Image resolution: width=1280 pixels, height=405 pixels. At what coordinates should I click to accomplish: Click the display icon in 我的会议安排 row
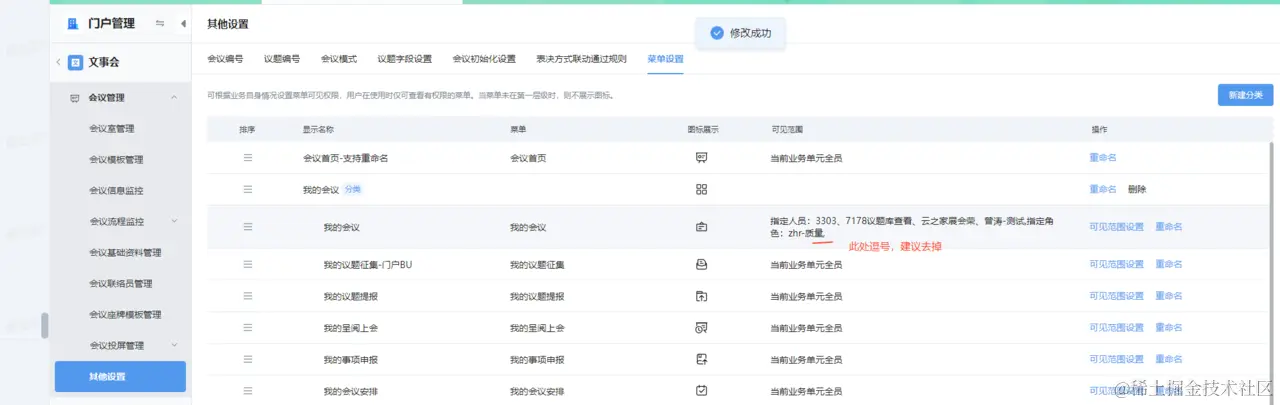702,391
